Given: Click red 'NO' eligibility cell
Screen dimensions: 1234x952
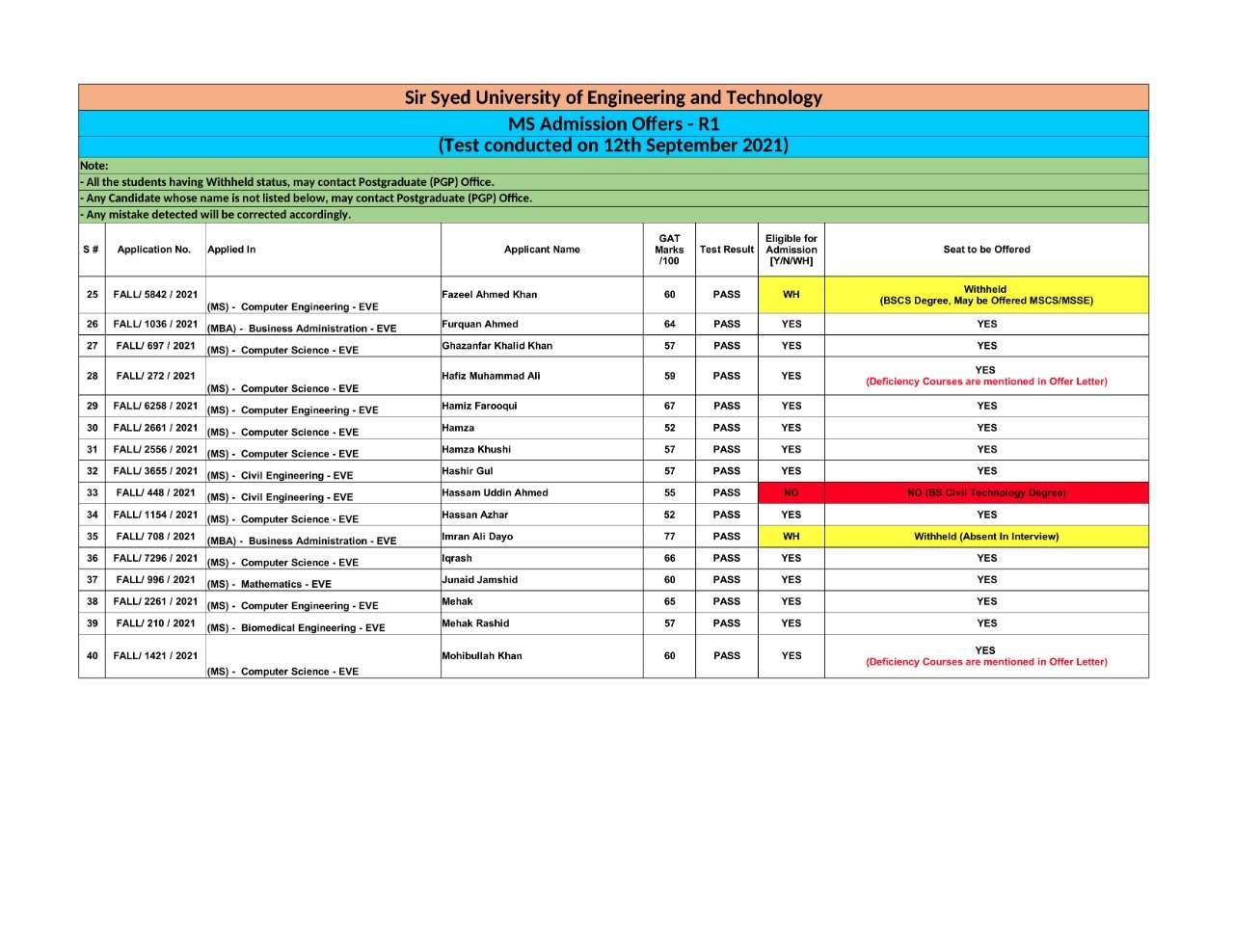Looking at the screenshot, I should pyautogui.click(x=791, y=492).
